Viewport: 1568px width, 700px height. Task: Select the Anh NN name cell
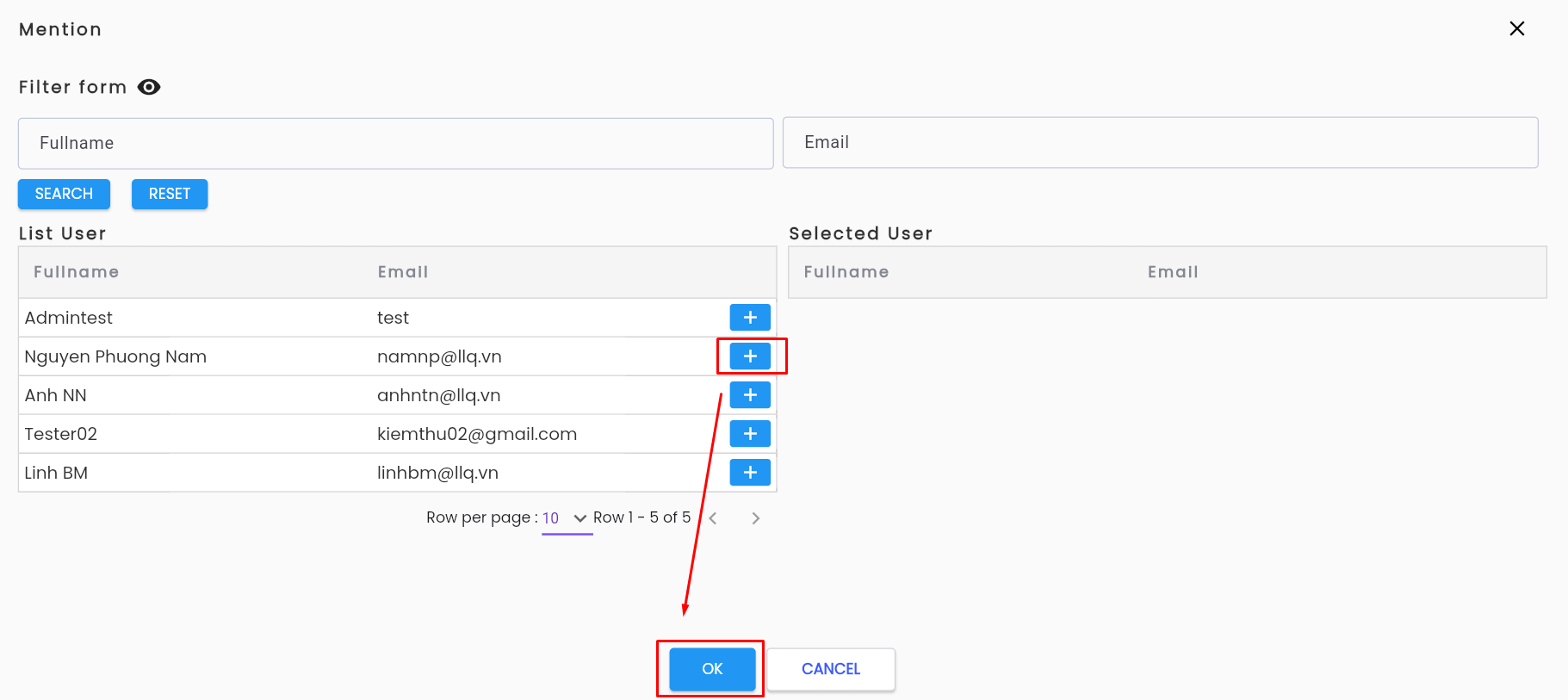click(56, 395)
